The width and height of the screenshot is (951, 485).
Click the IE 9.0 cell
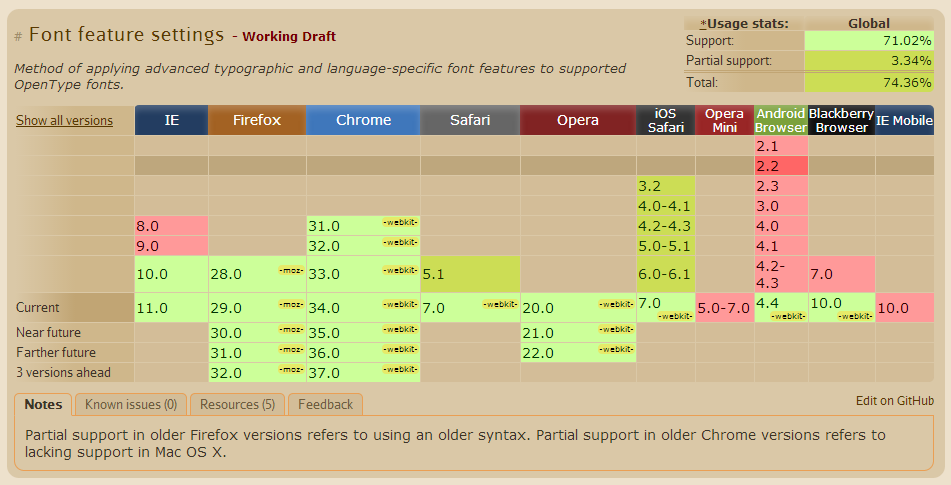172,246
